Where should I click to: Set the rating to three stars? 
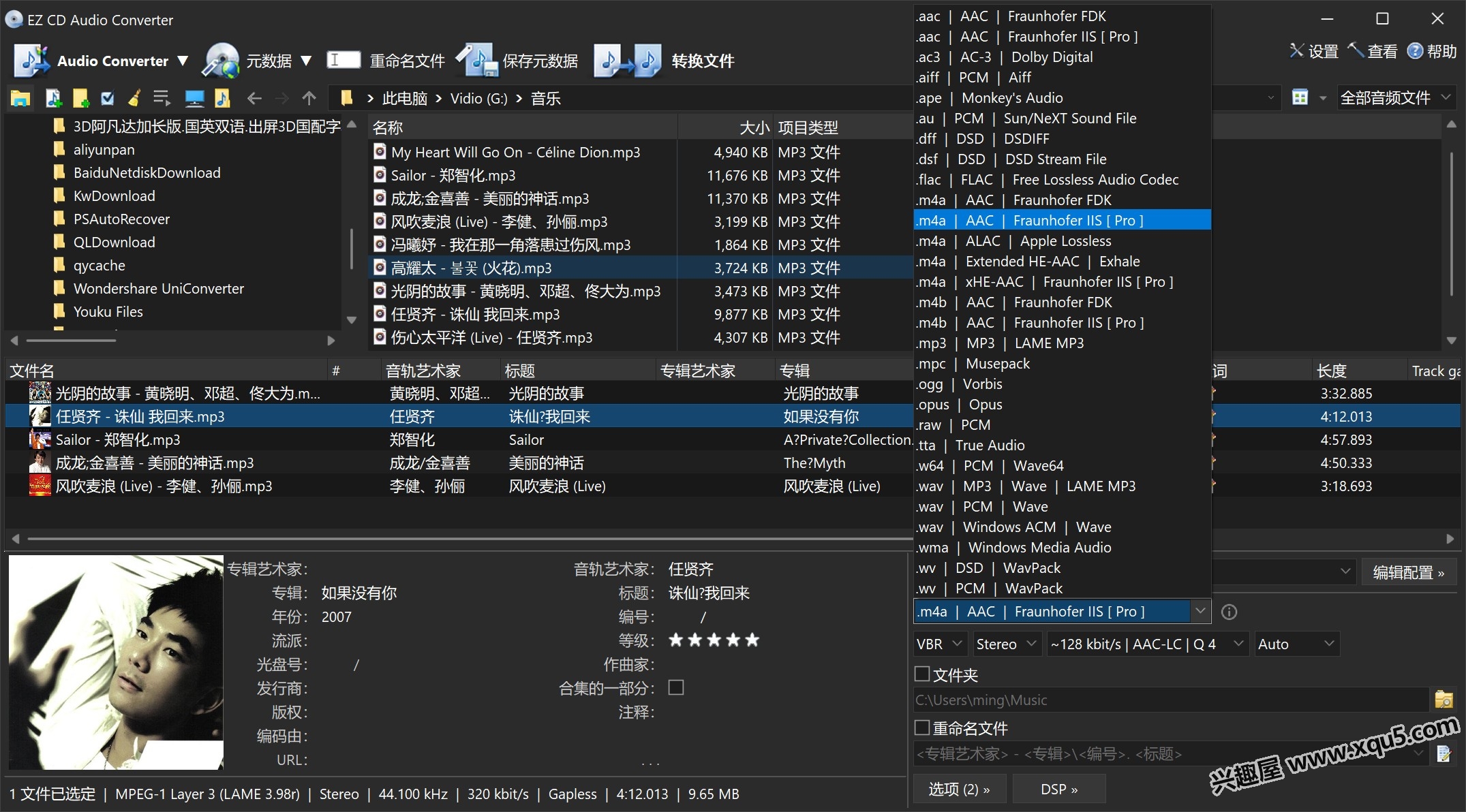714,640
